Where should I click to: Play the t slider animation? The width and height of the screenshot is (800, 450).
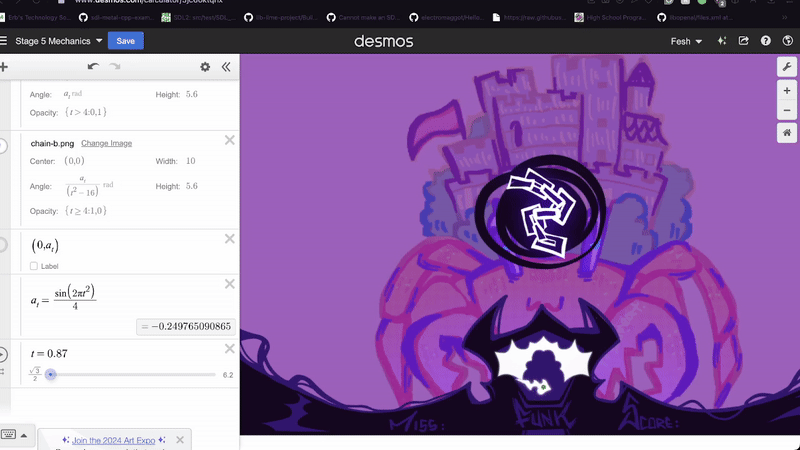click(x=2, y=355)
